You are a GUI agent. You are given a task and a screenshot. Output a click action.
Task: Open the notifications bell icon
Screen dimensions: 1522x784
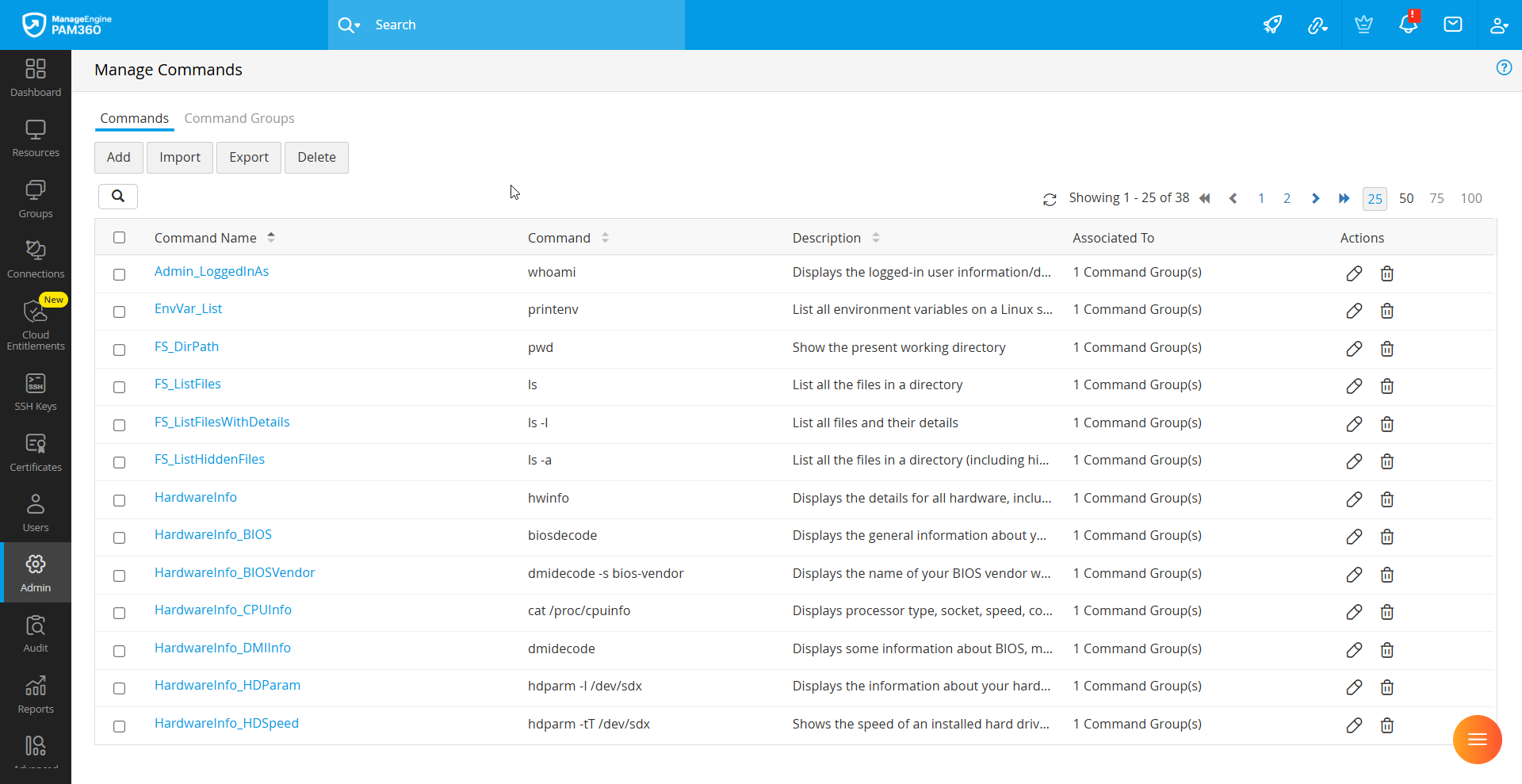pyautogui.click(x=1408, y=25)
